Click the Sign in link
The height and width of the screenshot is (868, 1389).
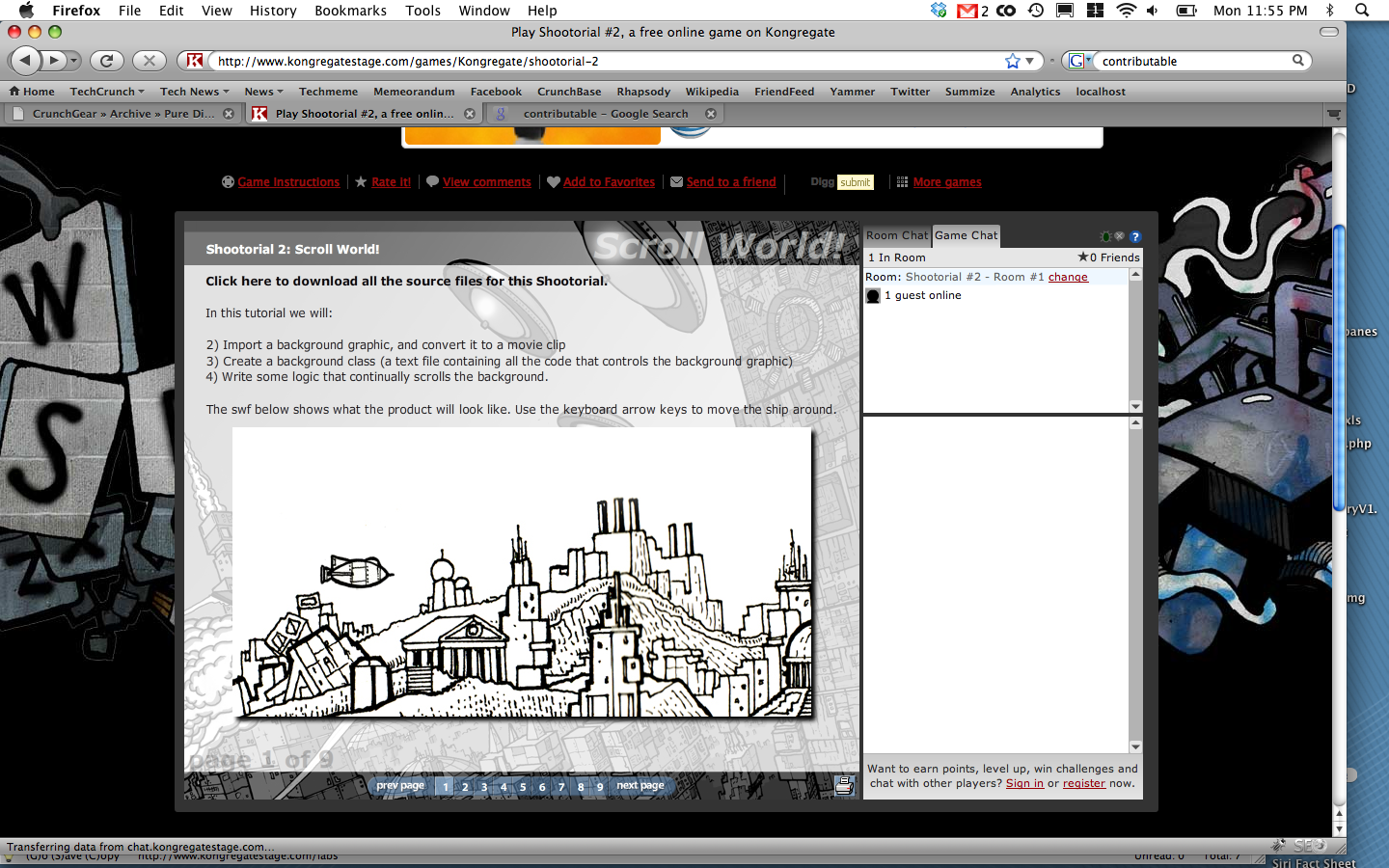pyautogui.click(x=1024, y=783)
